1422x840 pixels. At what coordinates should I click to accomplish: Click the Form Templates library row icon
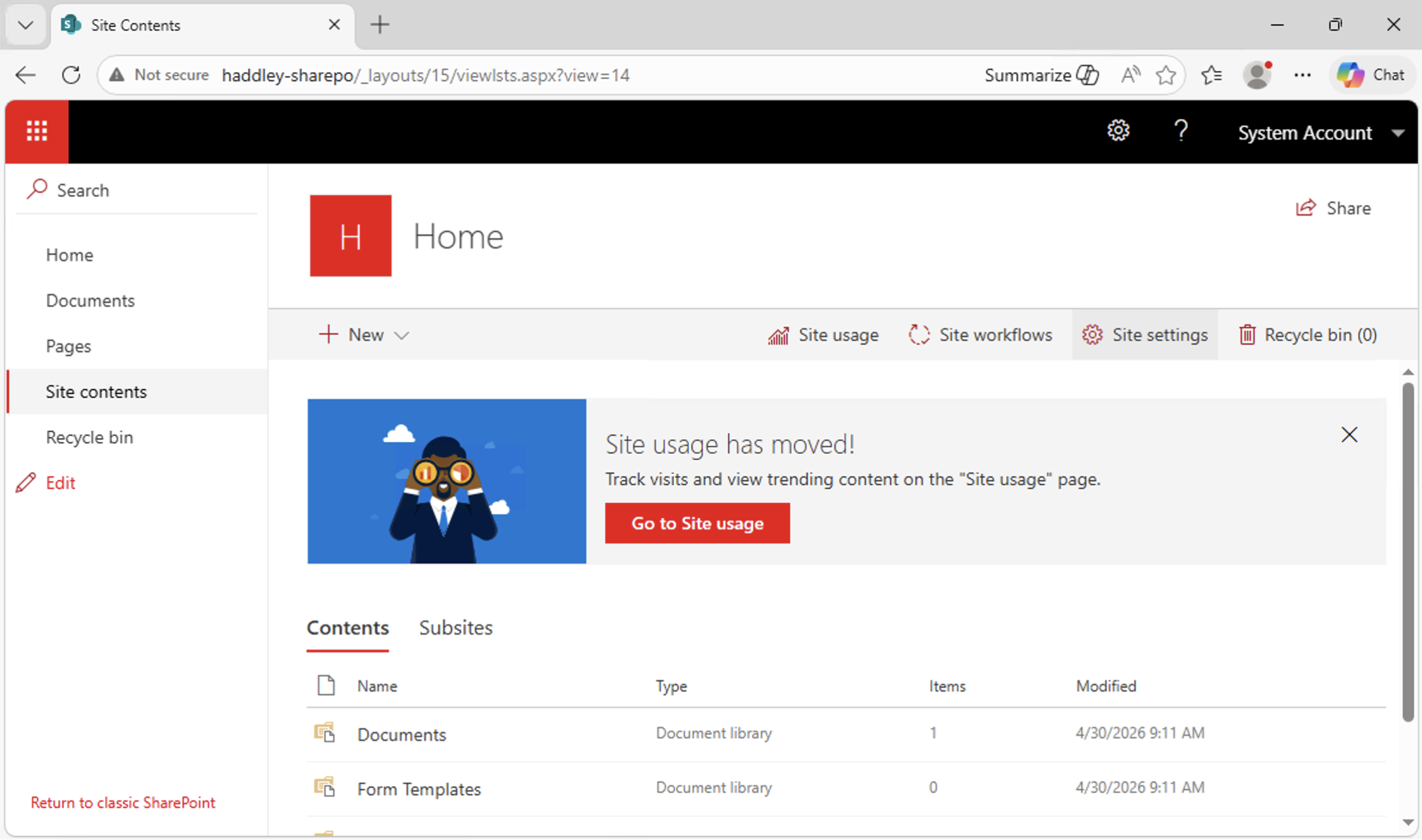point(325,787)
